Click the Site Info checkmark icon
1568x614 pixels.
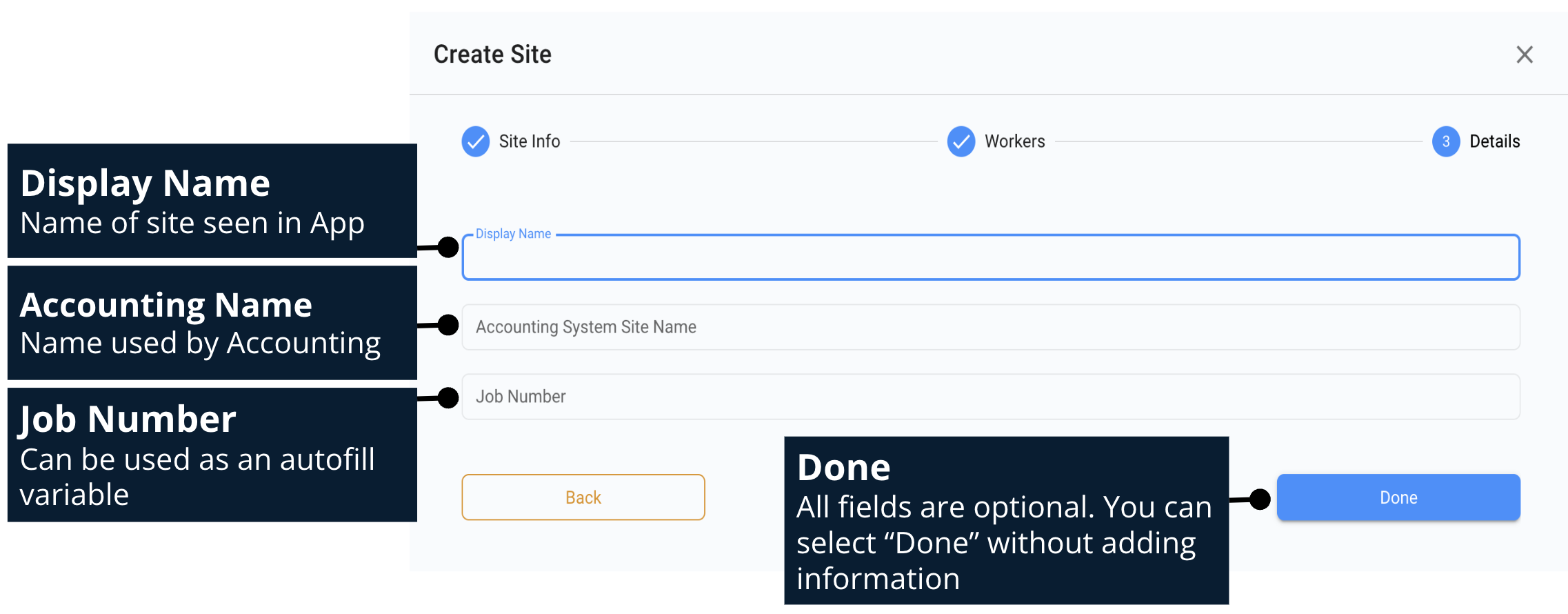click(475, 141)
